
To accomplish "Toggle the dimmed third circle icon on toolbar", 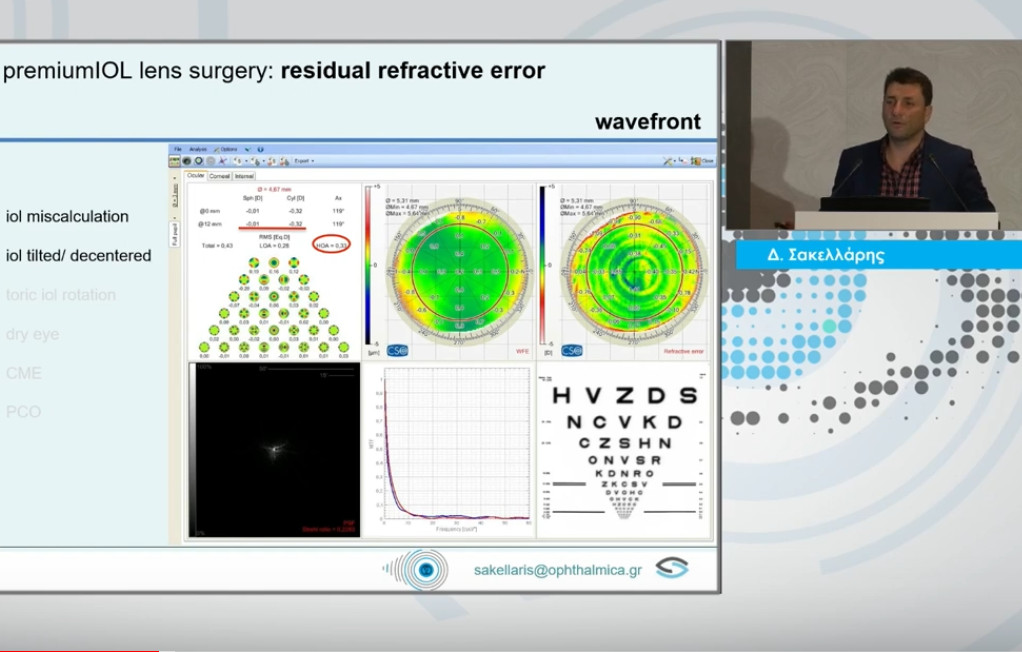I will point(210,161).
